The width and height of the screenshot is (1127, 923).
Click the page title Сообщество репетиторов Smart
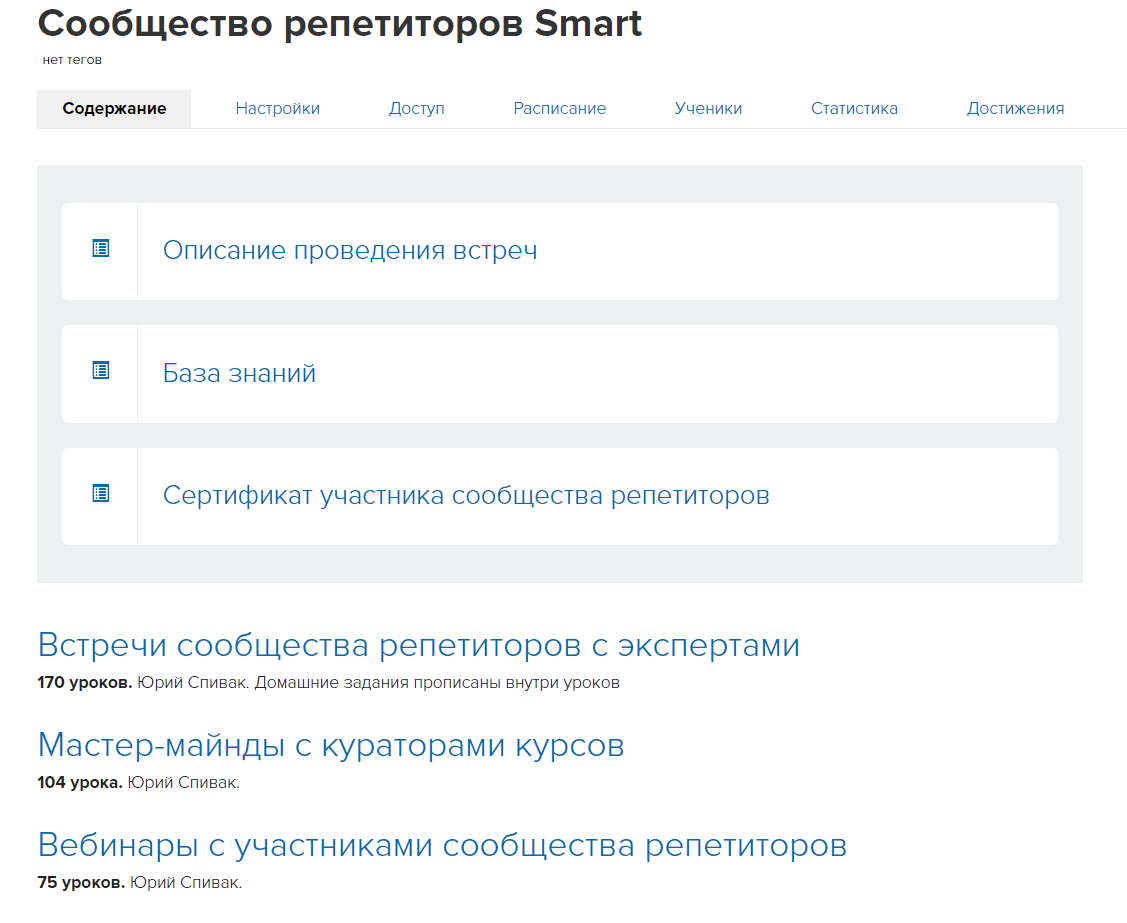pyautogui.click(x=339, y=23)
